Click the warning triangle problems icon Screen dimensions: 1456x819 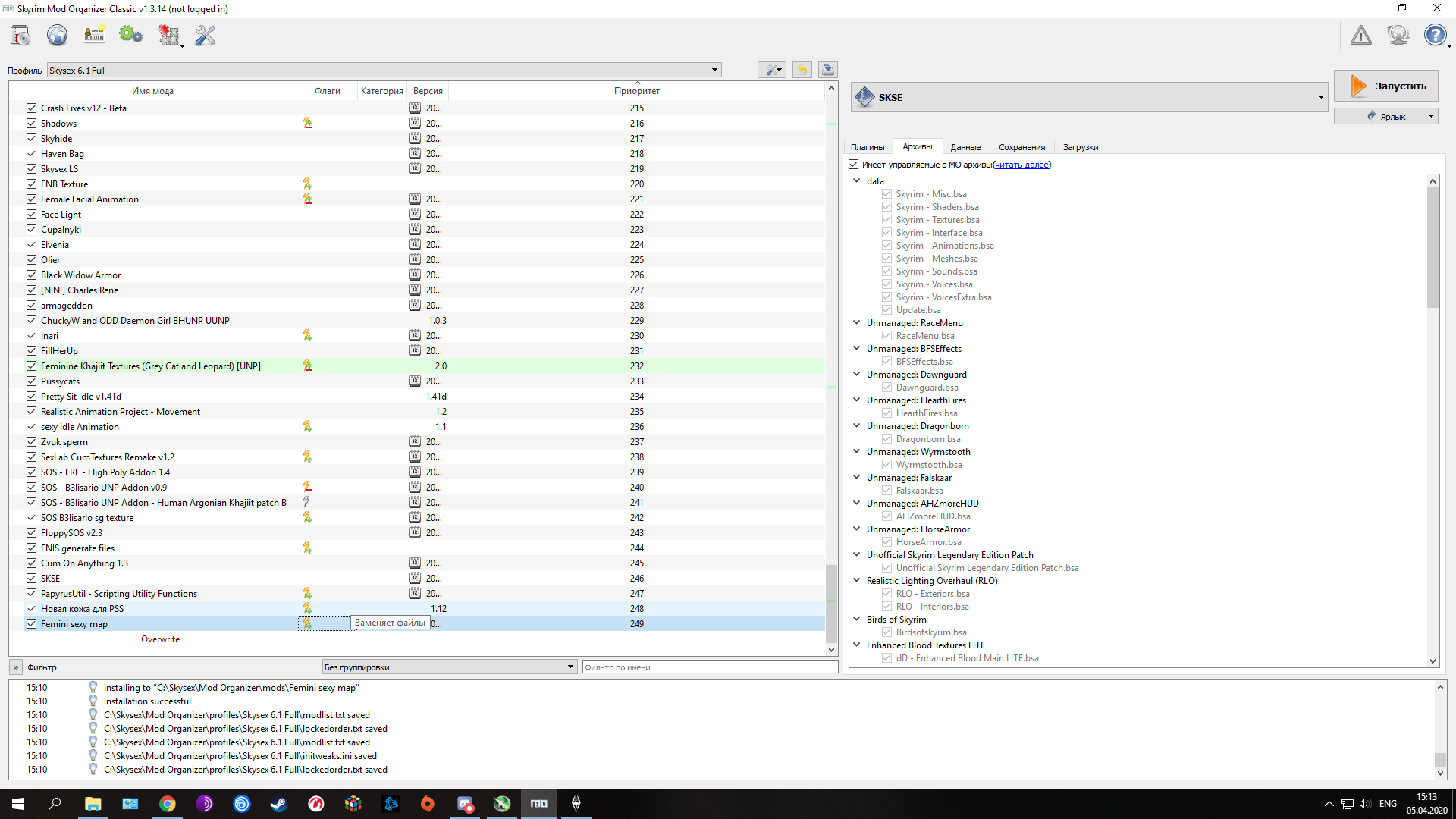1360,35
